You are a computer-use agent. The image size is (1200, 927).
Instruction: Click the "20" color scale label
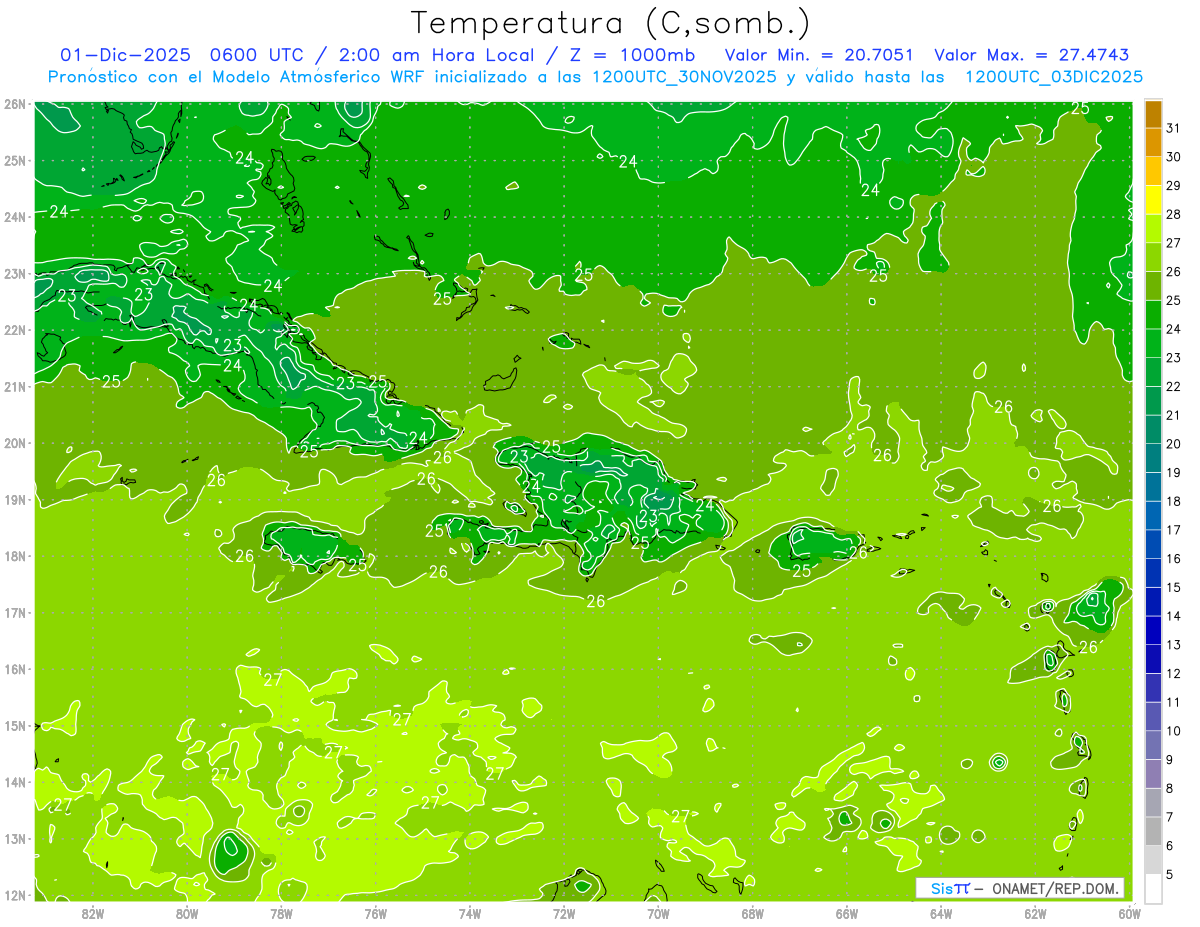coord(1174,444)
